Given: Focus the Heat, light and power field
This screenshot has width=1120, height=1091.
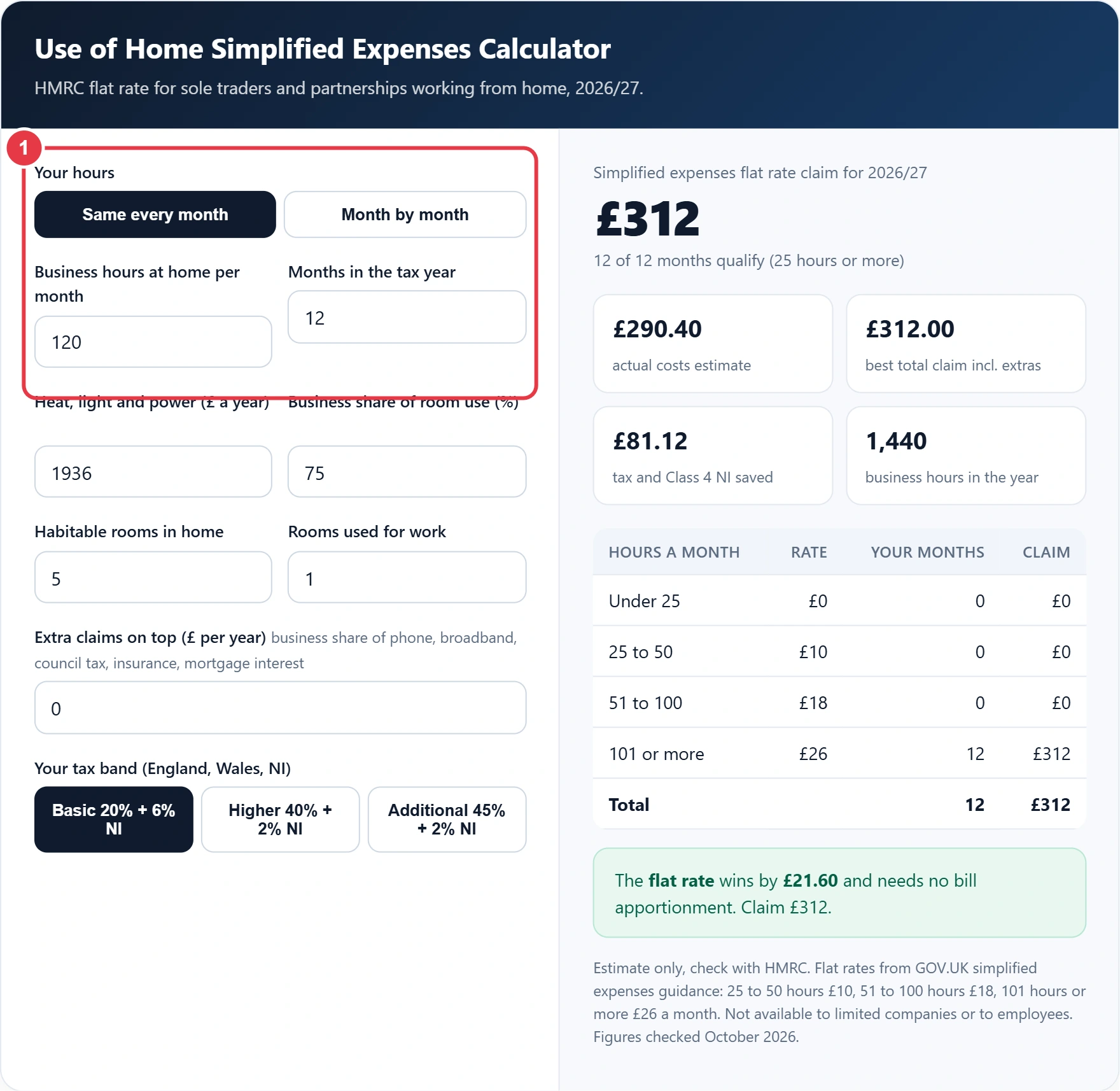Looking at the screenshot, I should 153,472.
